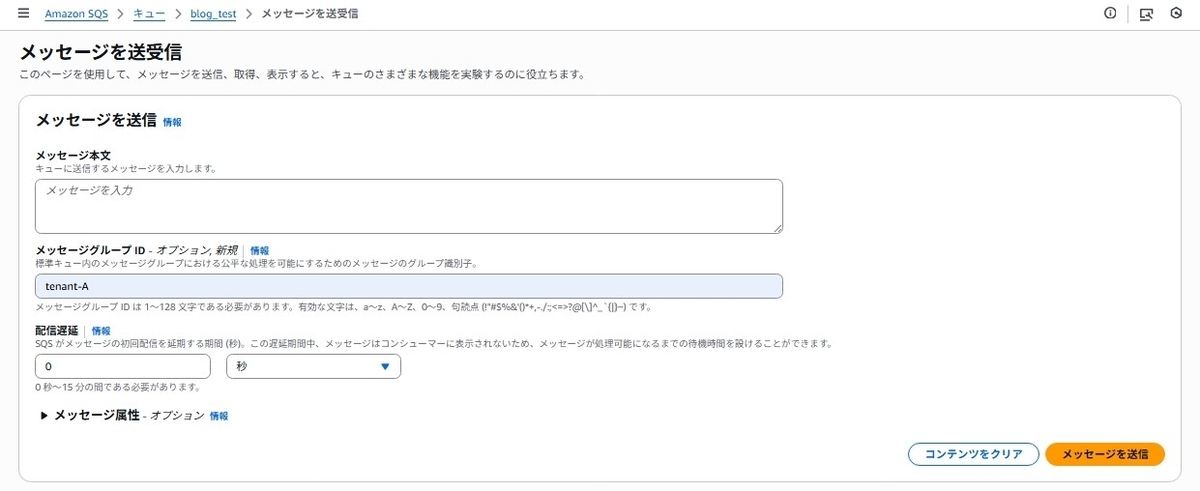Click 情報 link beside 配信遅延 label
1200x491 pixels.
pyautogui.click(x=101, y=330)
